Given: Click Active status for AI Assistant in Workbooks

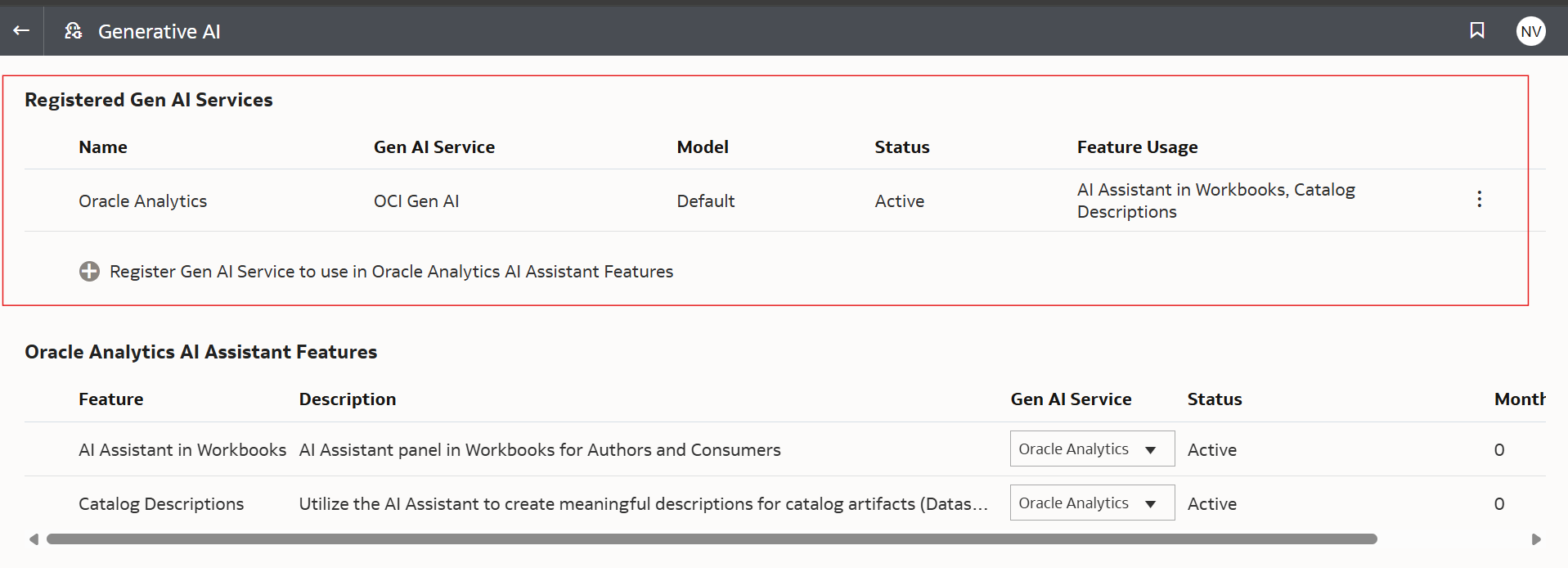Looking at the screenshot, I should (x=1212, y=450).
